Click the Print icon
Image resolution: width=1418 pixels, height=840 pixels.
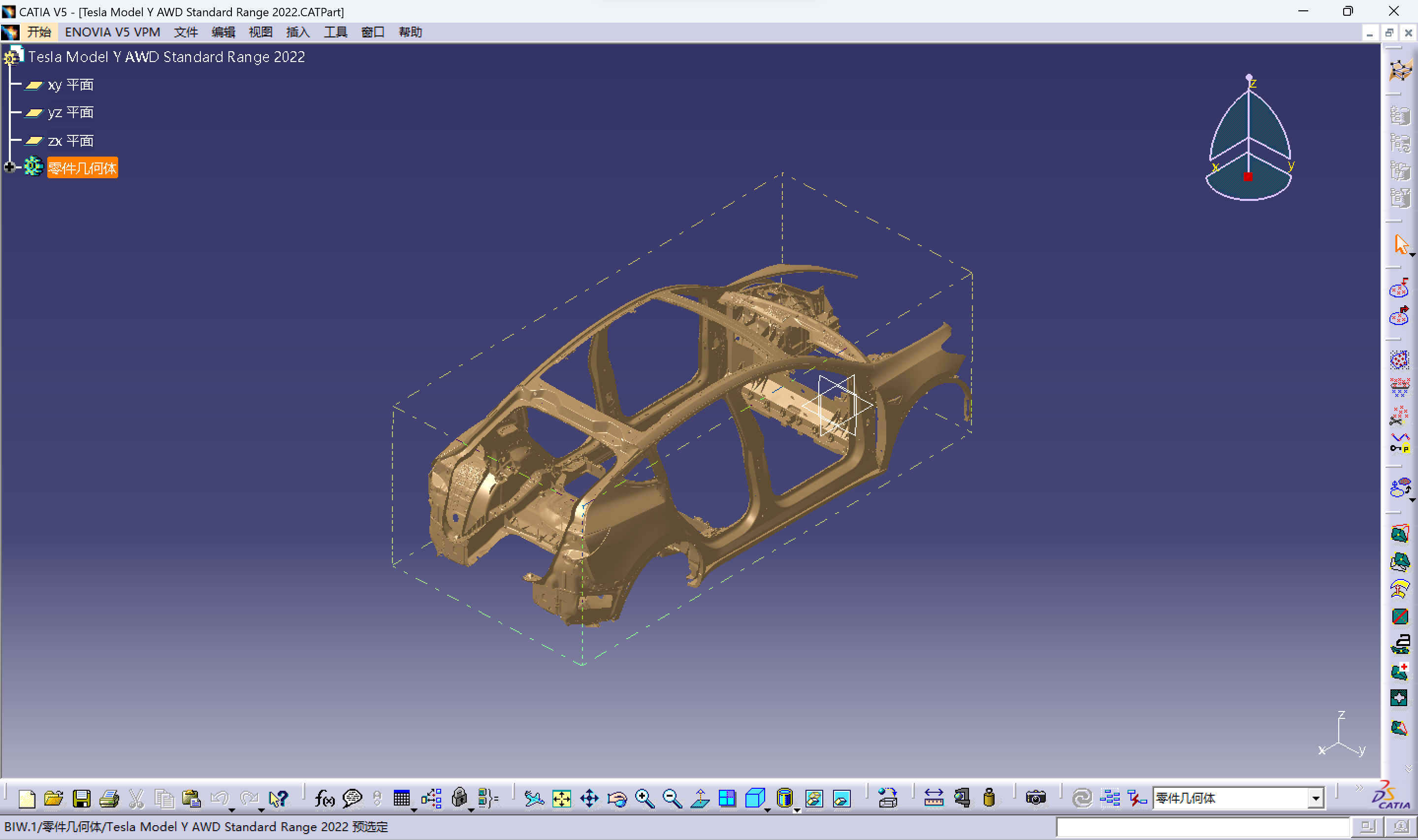(109, 799)
